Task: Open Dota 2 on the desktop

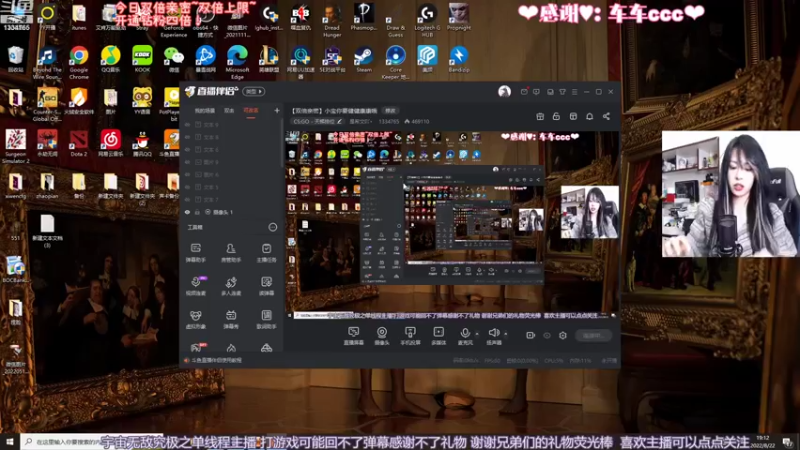Action: click(79, 143)
